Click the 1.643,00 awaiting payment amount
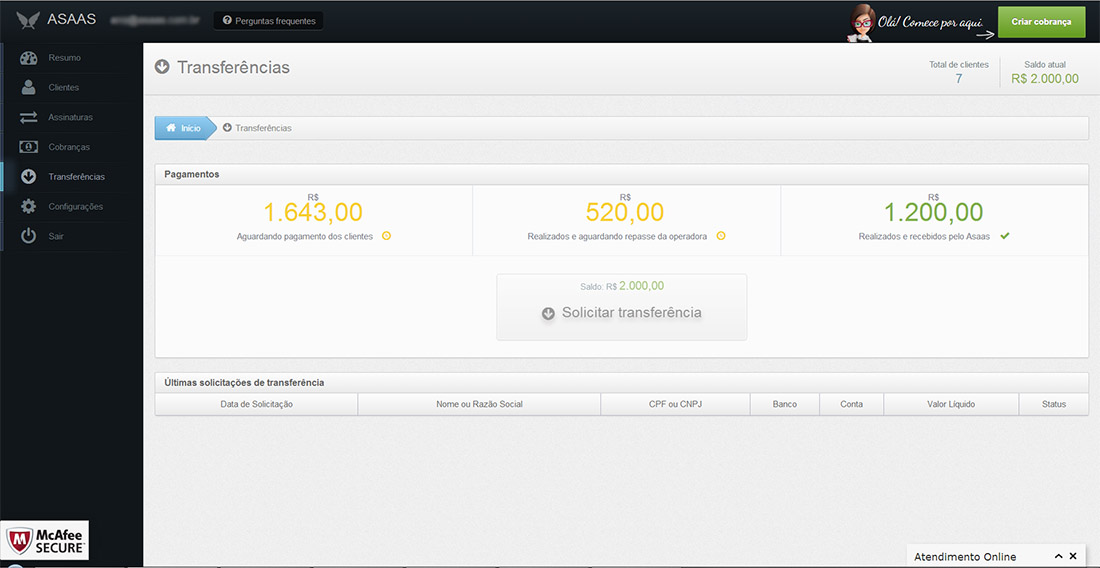Image resolution: width=1100 pixels, height=568 pixels. point(313,212)
